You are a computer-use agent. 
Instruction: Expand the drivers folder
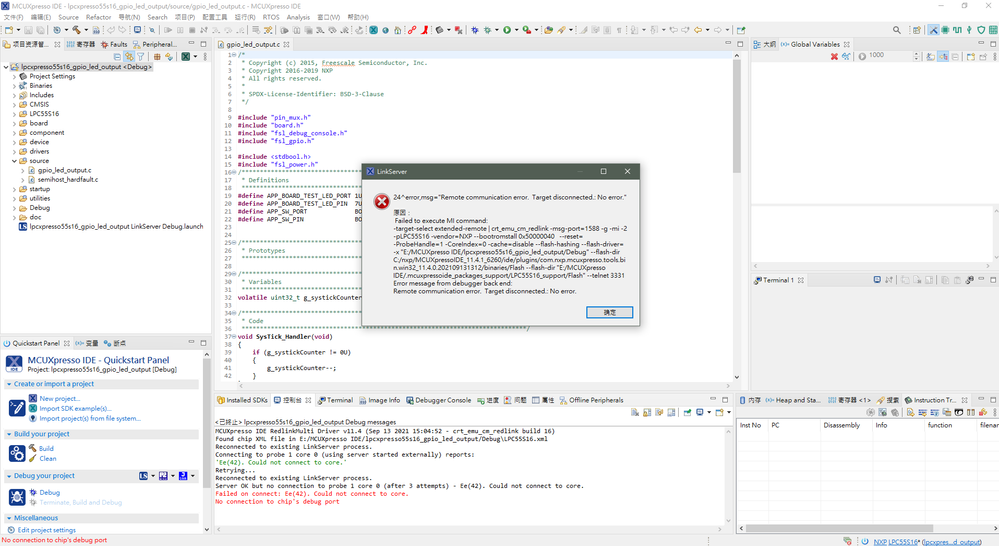pyautogui.click(x=15, y=152)
